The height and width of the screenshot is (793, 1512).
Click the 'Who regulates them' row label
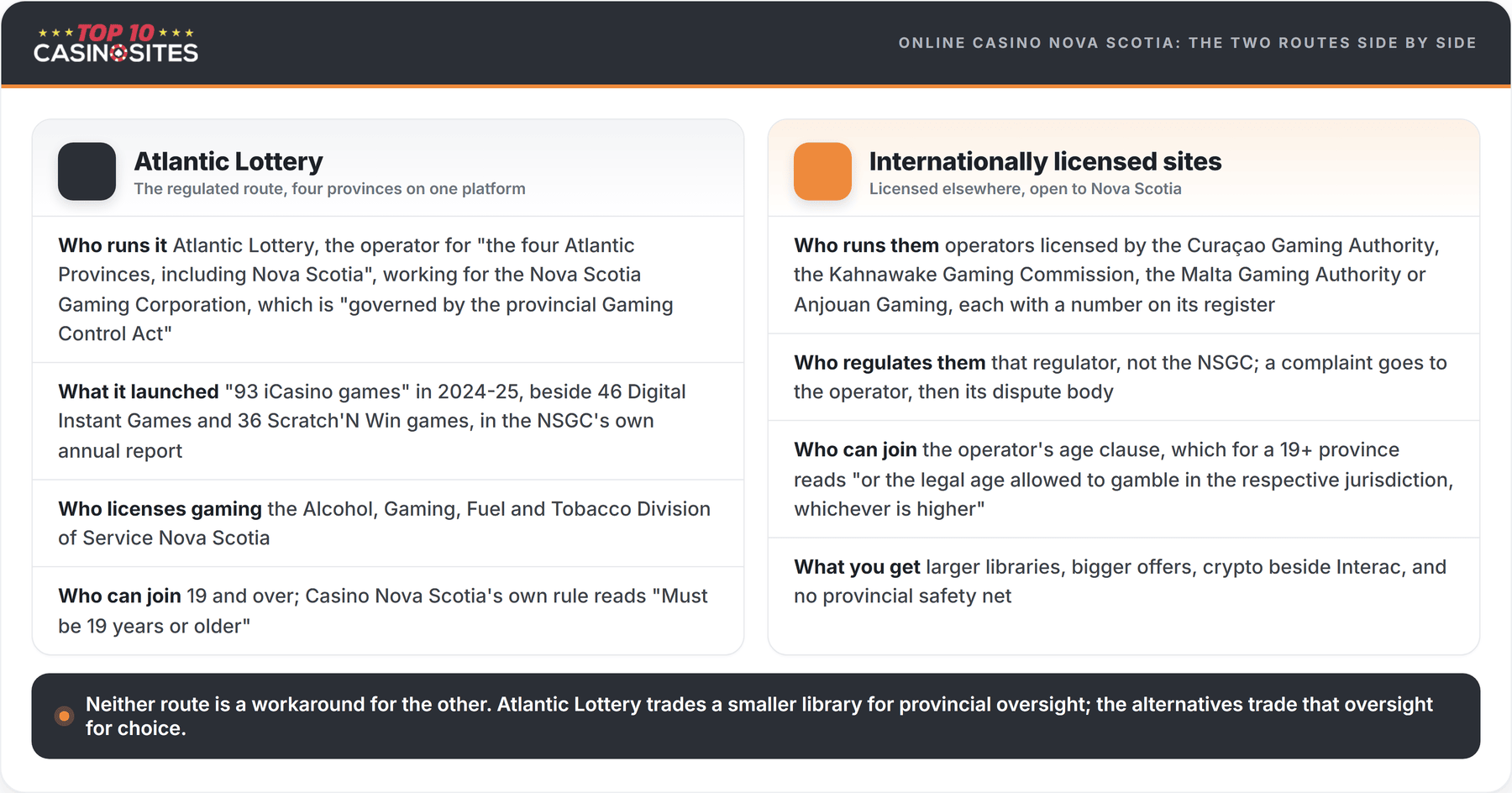[890, 363]
